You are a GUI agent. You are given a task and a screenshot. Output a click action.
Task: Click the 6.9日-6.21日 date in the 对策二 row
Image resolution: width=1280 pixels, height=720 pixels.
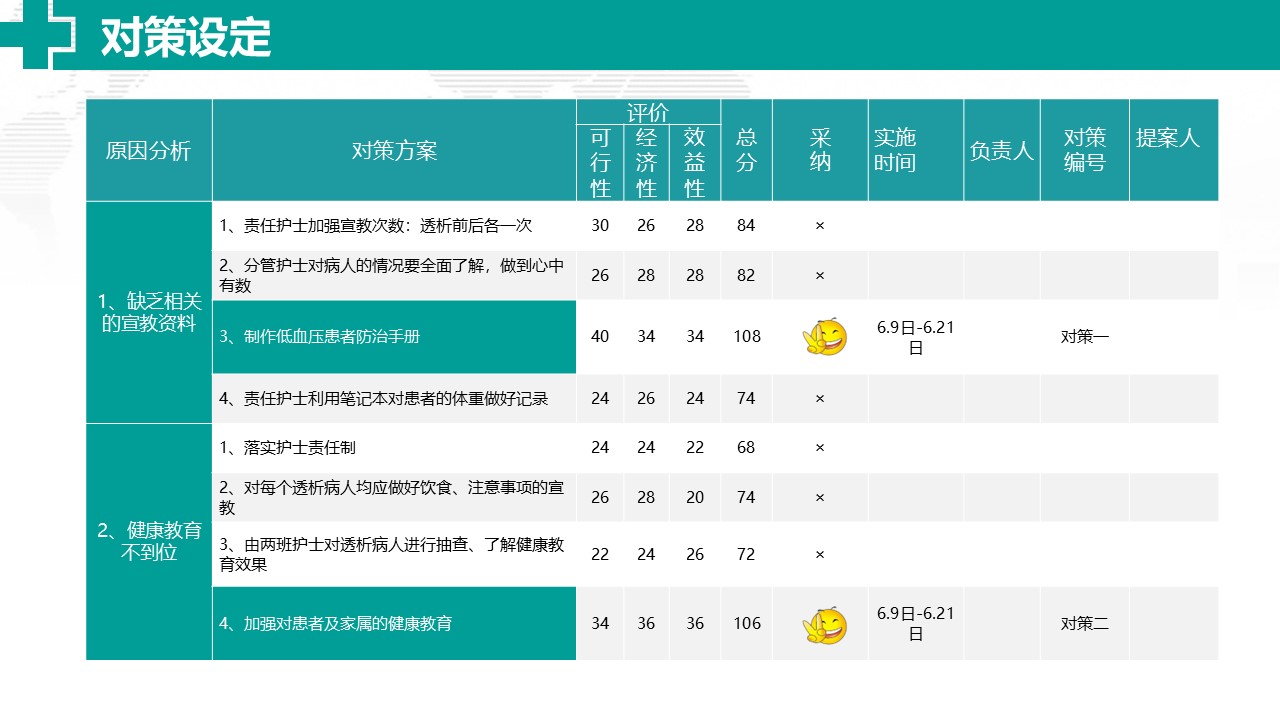click(x=916, y=624)
